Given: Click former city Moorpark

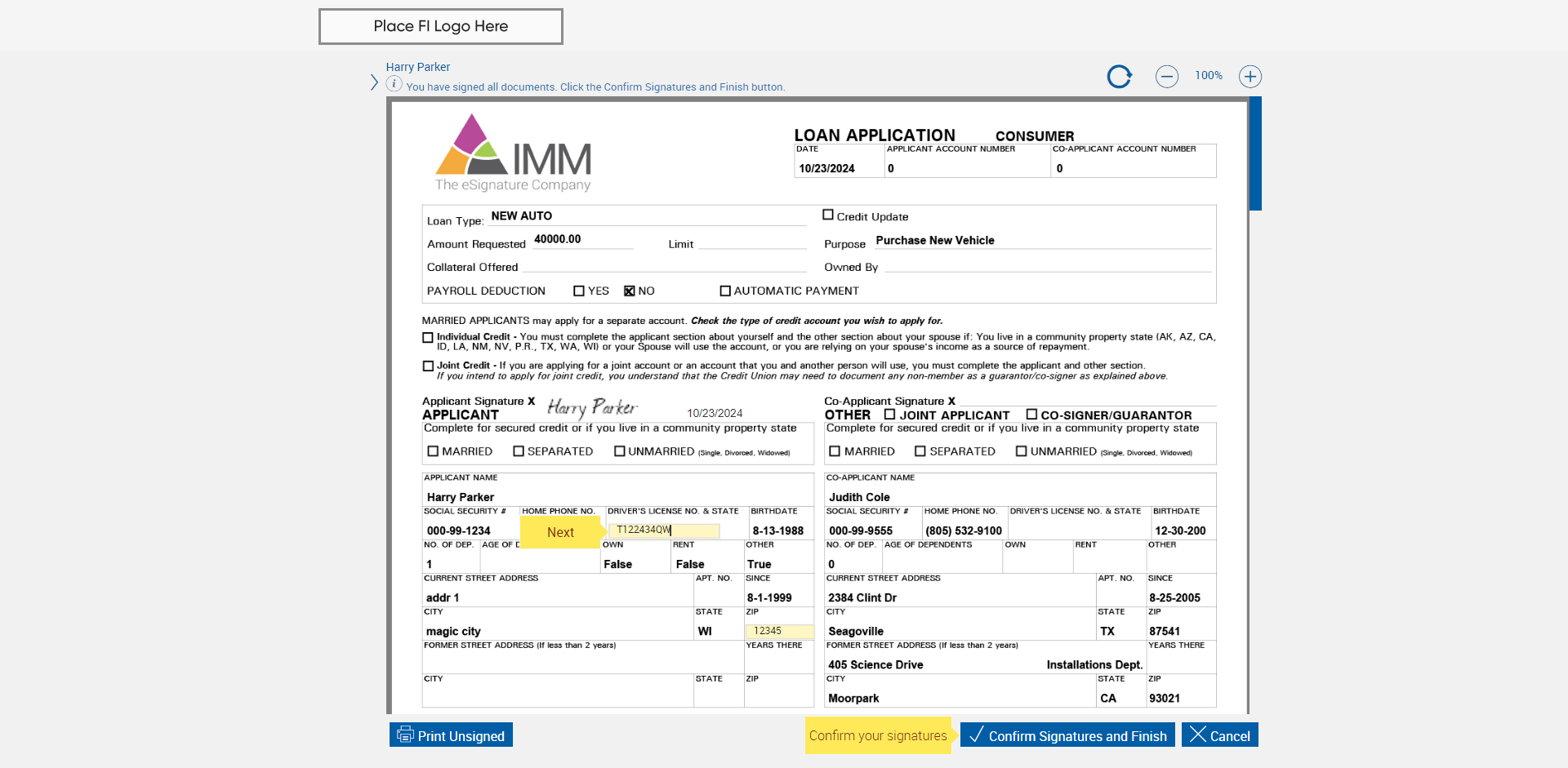Looking at the screenshot, I should (853, 699).
